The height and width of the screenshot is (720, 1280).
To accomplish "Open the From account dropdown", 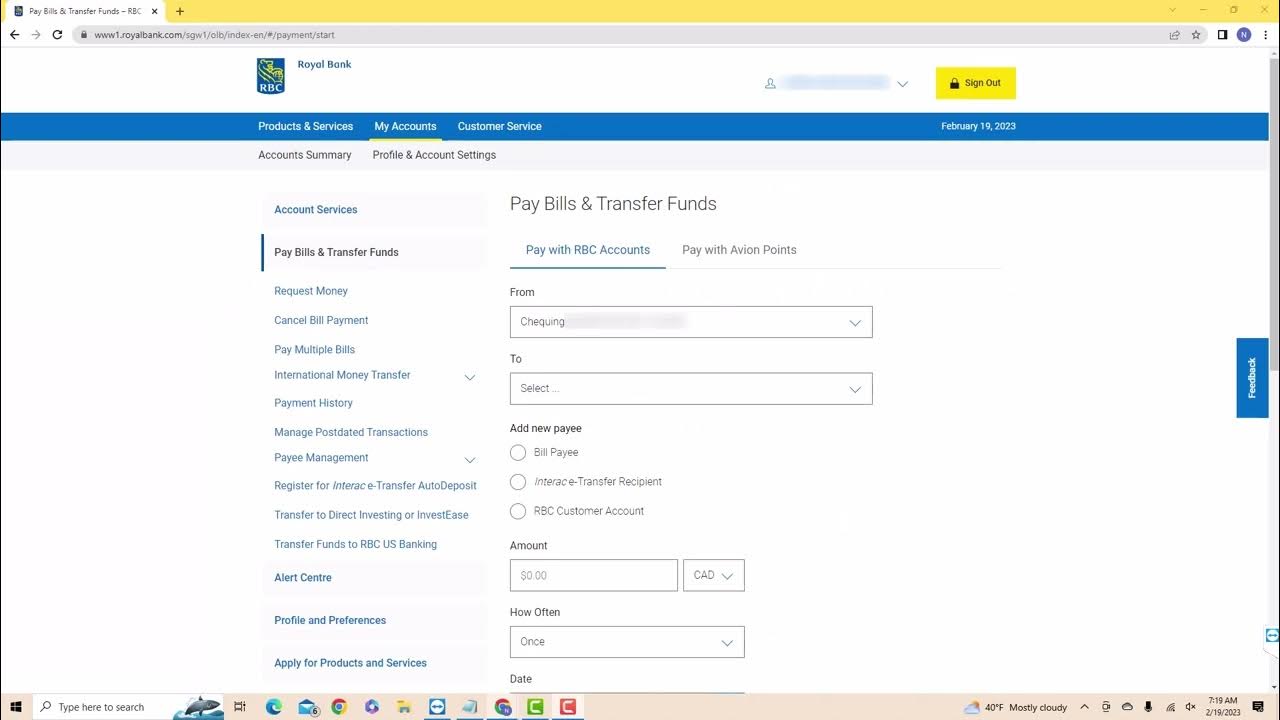I will pos(691,322).
